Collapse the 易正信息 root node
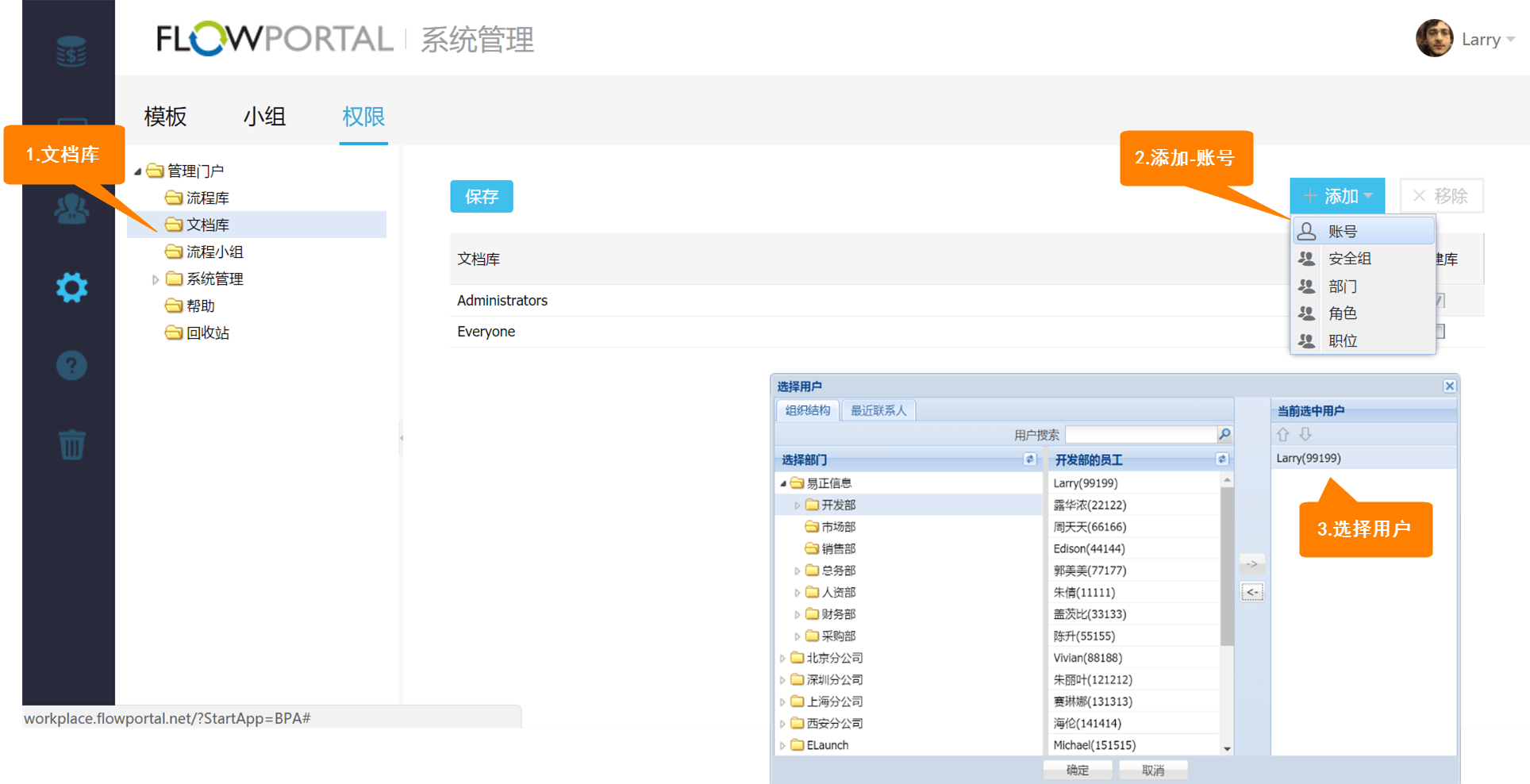The width and height of the screenshot is (1530, 784). coord(783,483)
